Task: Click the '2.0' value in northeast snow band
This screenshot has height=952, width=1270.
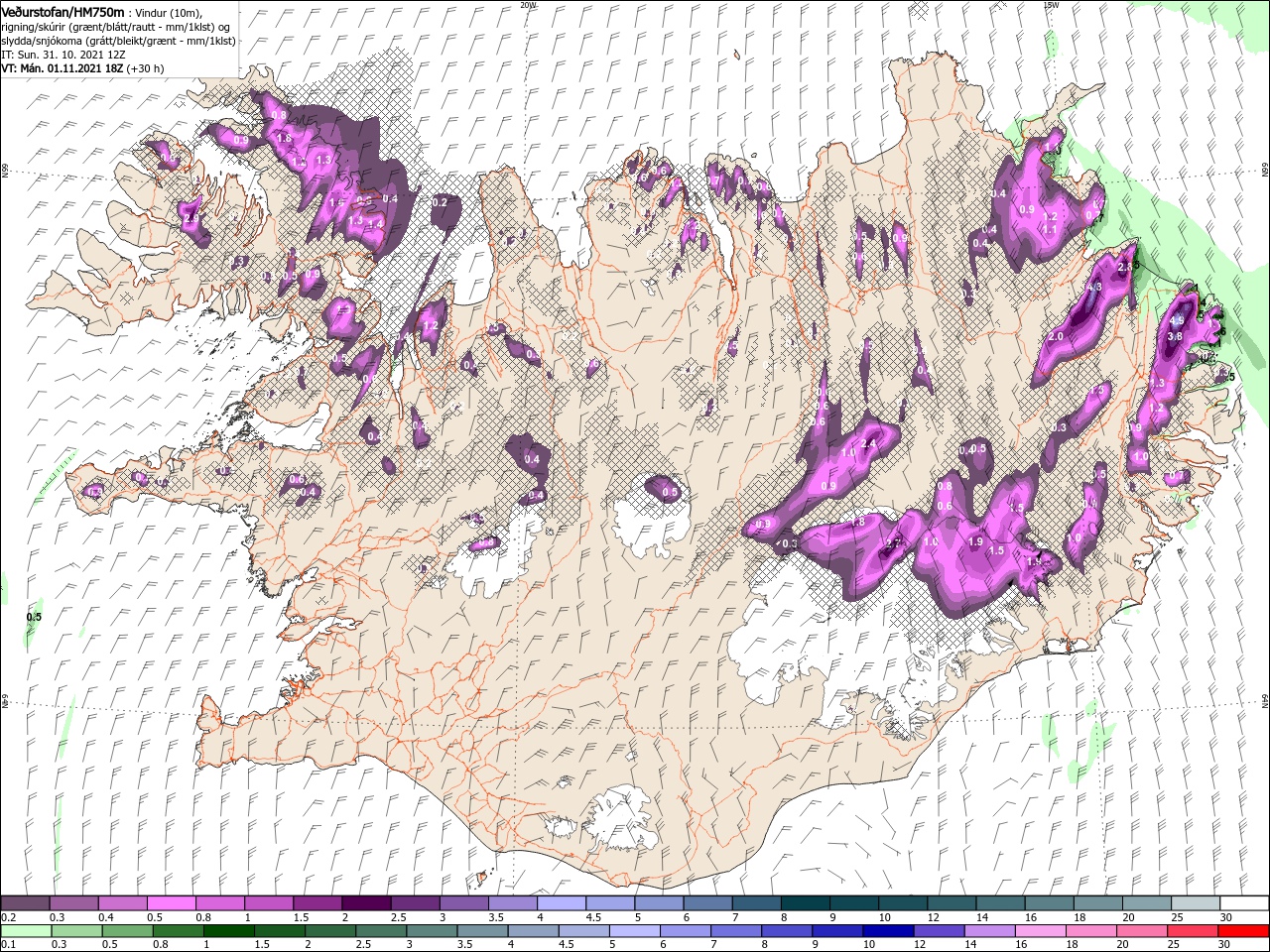Action: point(1056,337)
